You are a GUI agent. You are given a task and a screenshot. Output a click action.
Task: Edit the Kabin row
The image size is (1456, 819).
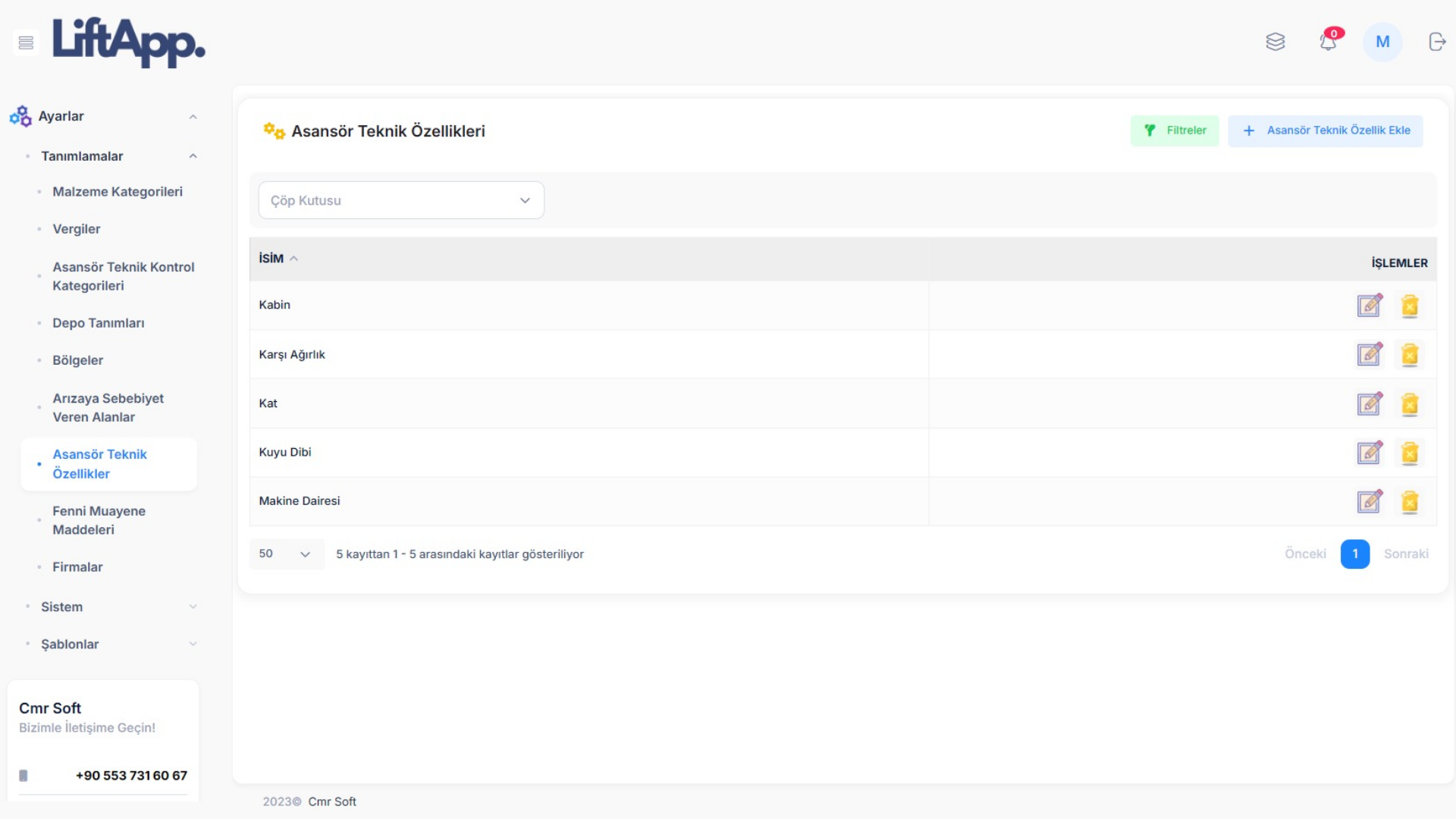pos(1370,306)
